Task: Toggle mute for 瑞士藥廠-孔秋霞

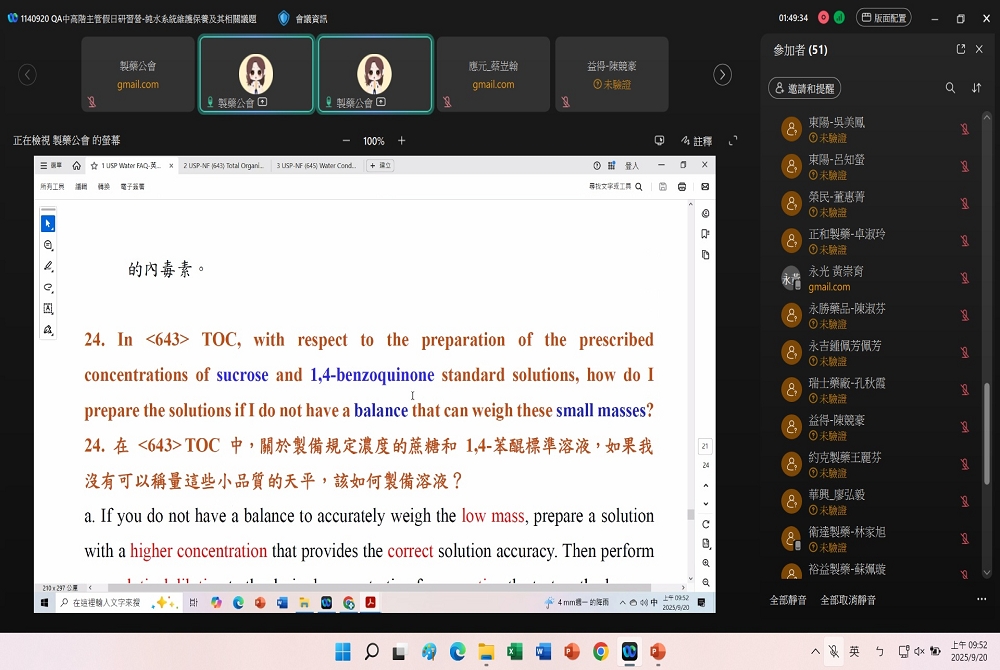Action: (965, 390)
